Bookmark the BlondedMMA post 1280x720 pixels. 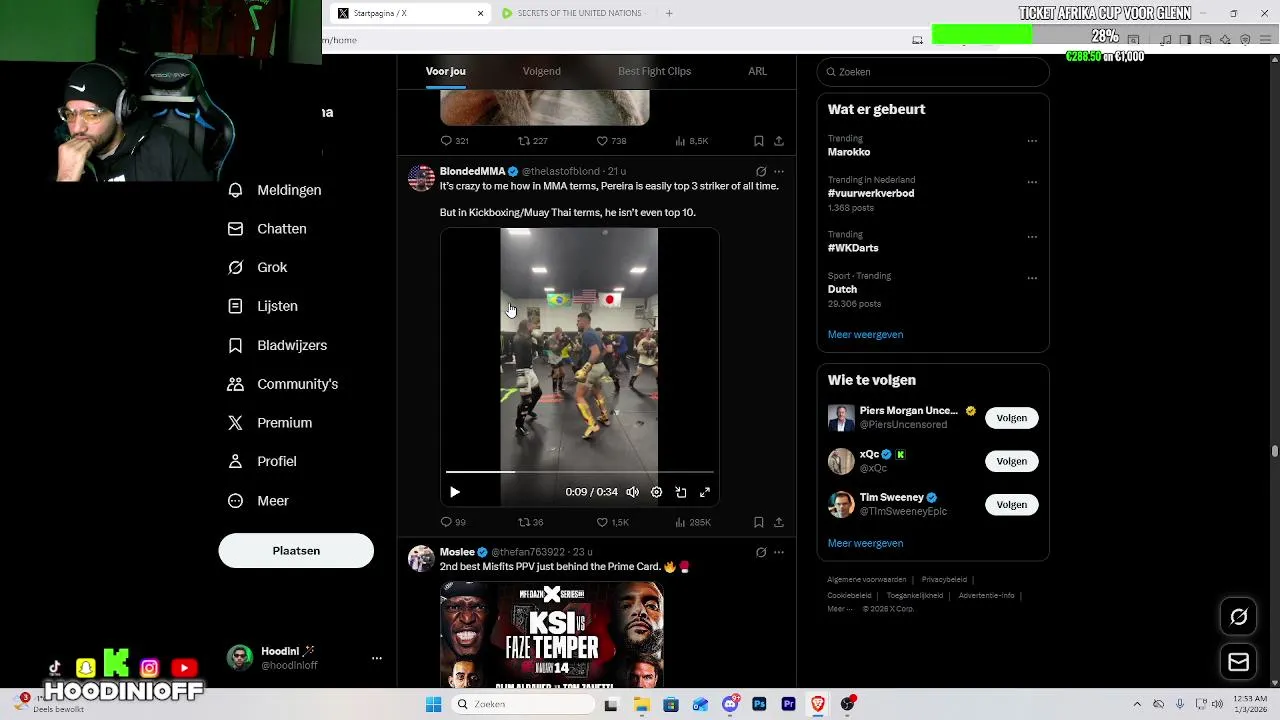coord(759,522)
